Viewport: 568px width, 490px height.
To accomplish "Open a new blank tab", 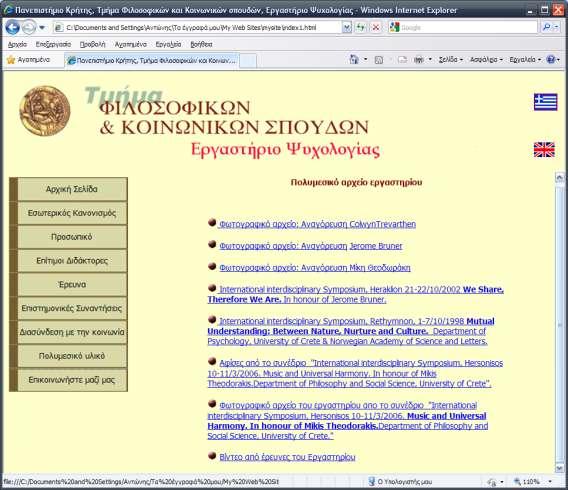I will pyautogui.click(x=248, y=60).
